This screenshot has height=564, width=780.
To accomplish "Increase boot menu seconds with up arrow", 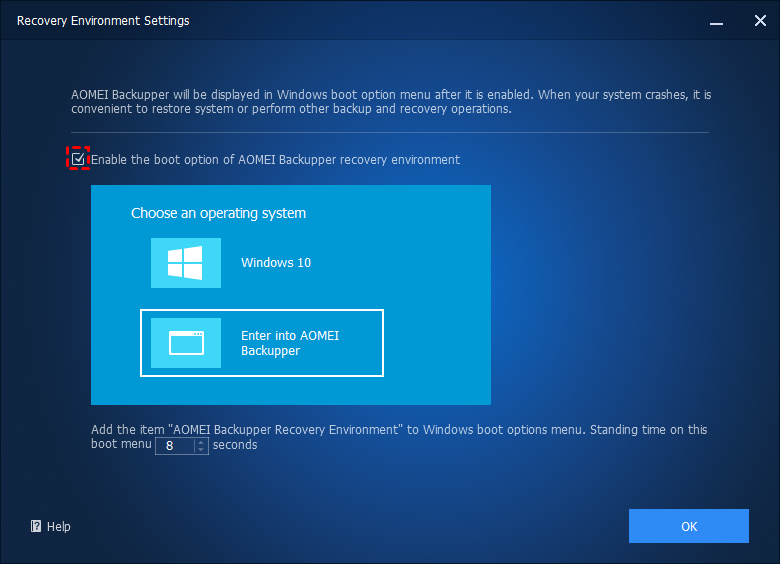I will tap(201, 442).
